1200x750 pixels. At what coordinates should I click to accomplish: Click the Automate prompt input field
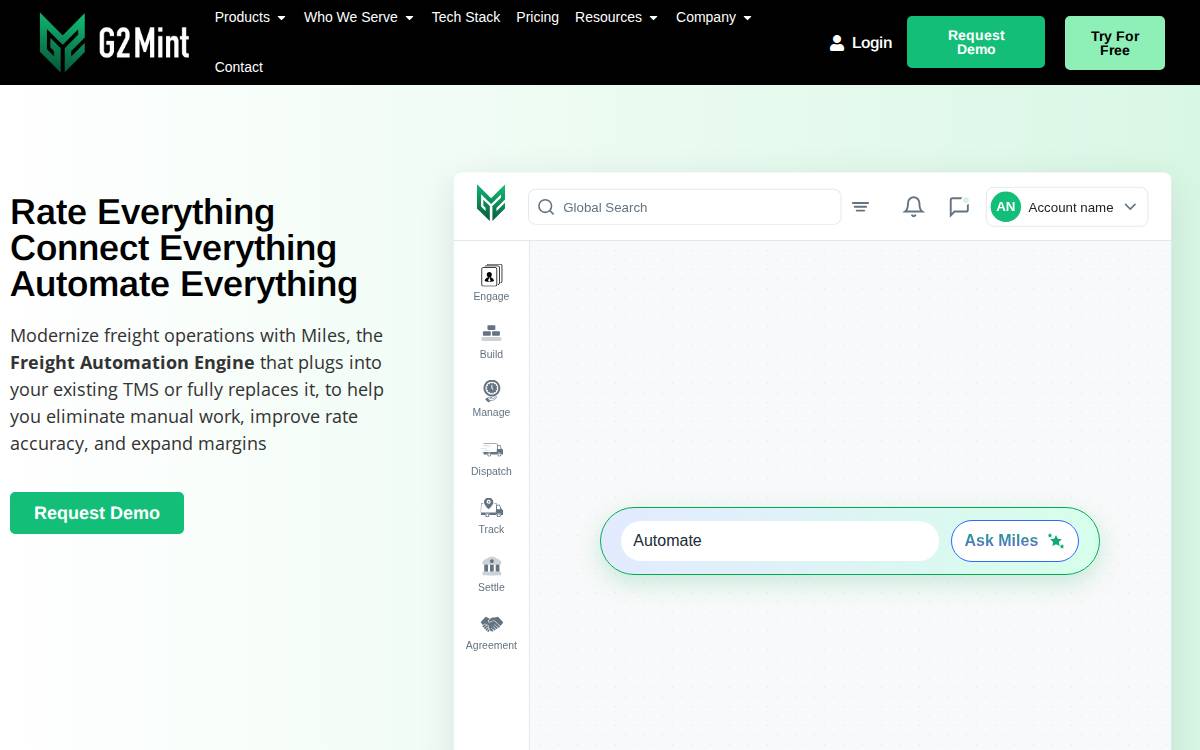point(780,540)
